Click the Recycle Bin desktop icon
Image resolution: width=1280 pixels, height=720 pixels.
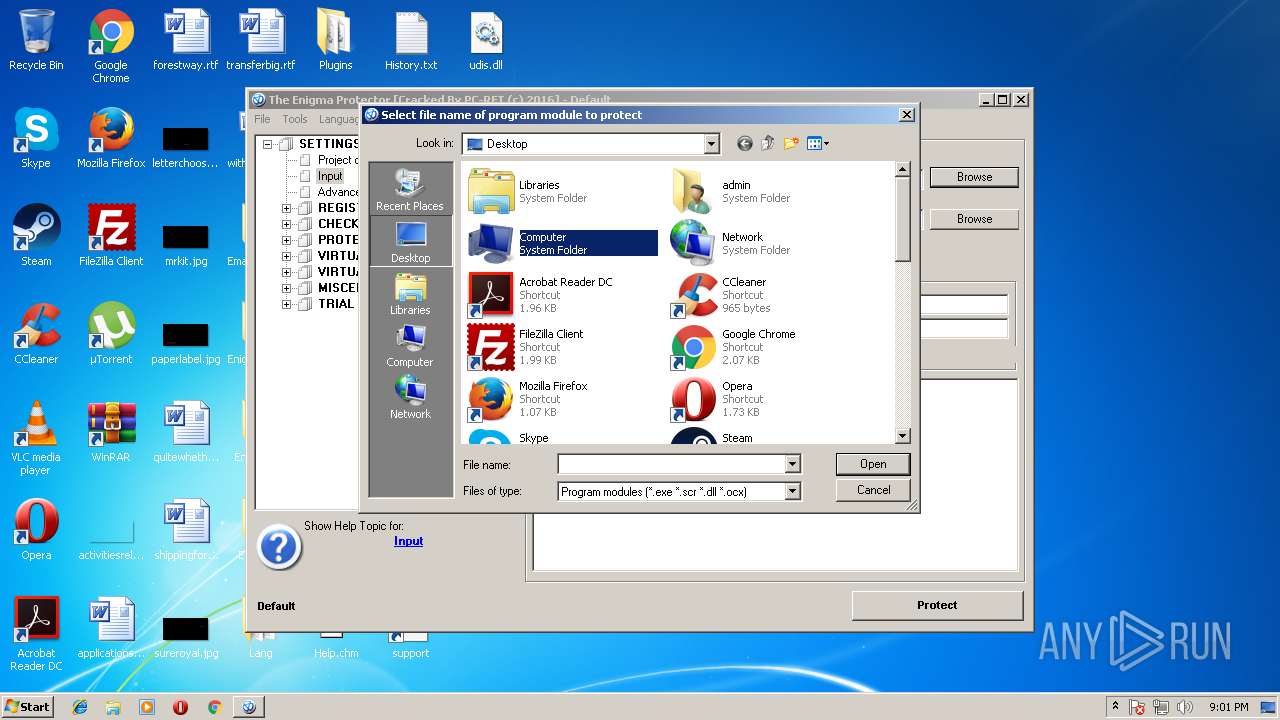tap(36, 40)
